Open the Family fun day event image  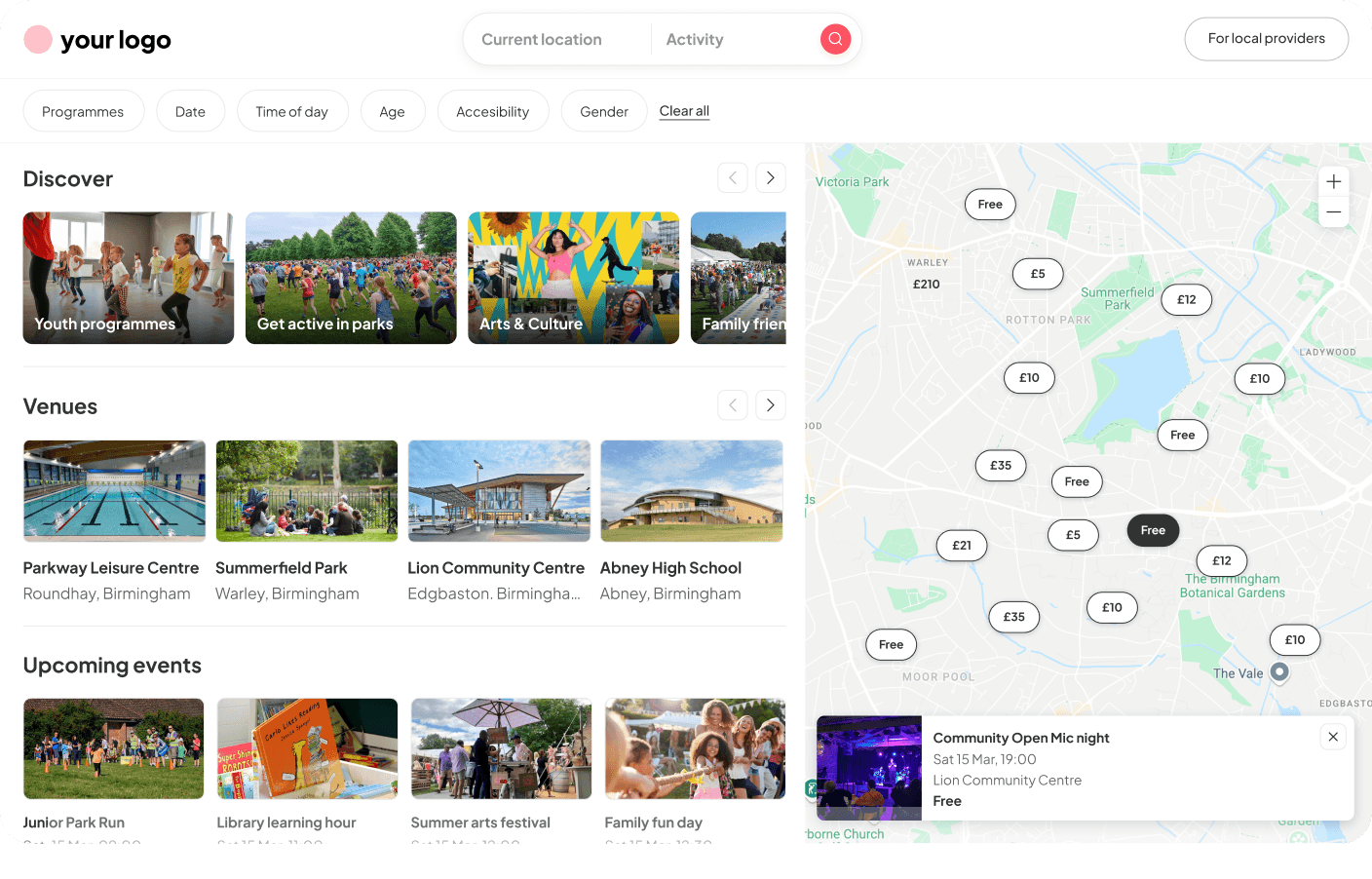[696, 748]
